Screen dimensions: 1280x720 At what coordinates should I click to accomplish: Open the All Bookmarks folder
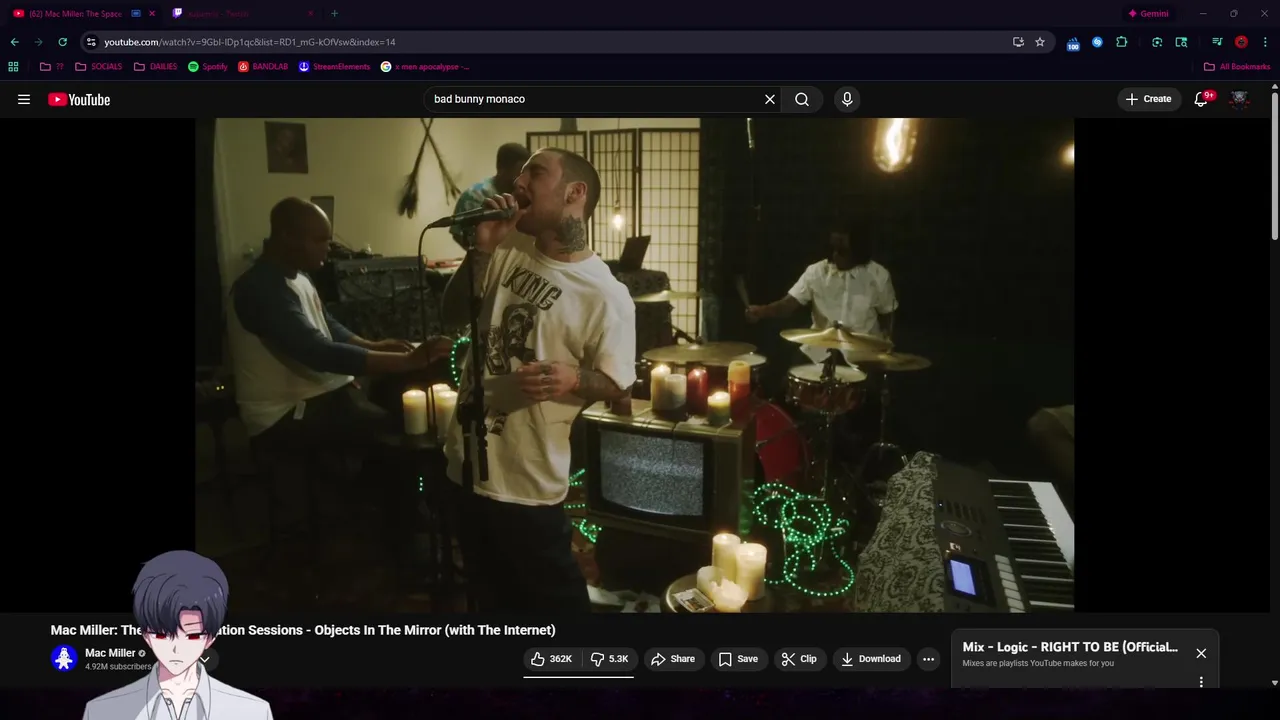tap(1237, 67)
